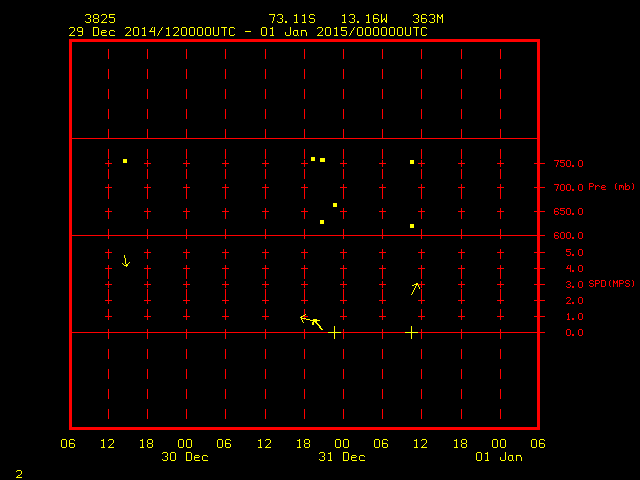Viewport: 640px width, 480px height.
Task: Click the northeast-pointing wind arrow on 31 Dec
Action: pyautogui.click(x=415, y=289)
